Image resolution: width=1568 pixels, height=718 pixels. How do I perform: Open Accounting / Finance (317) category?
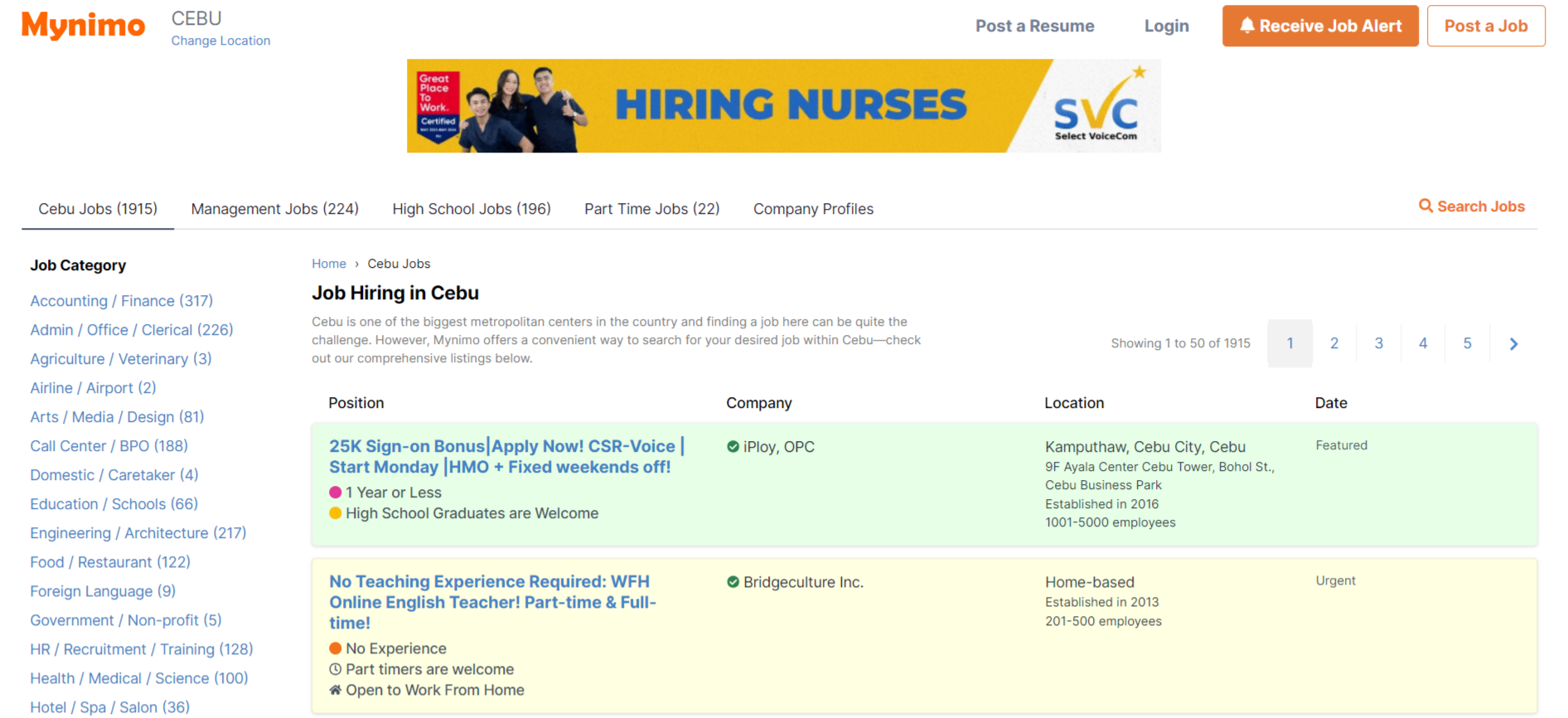122,301
